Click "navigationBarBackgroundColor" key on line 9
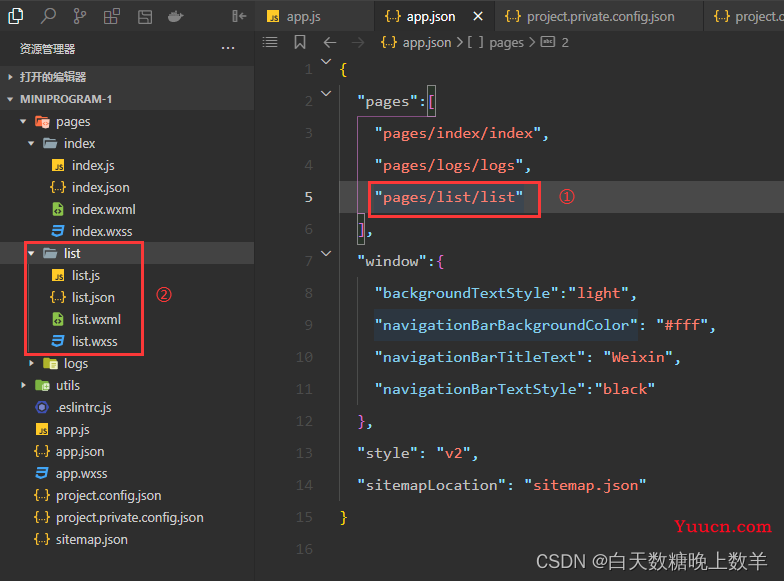This screenshot has height=581, width=784. 506,326
